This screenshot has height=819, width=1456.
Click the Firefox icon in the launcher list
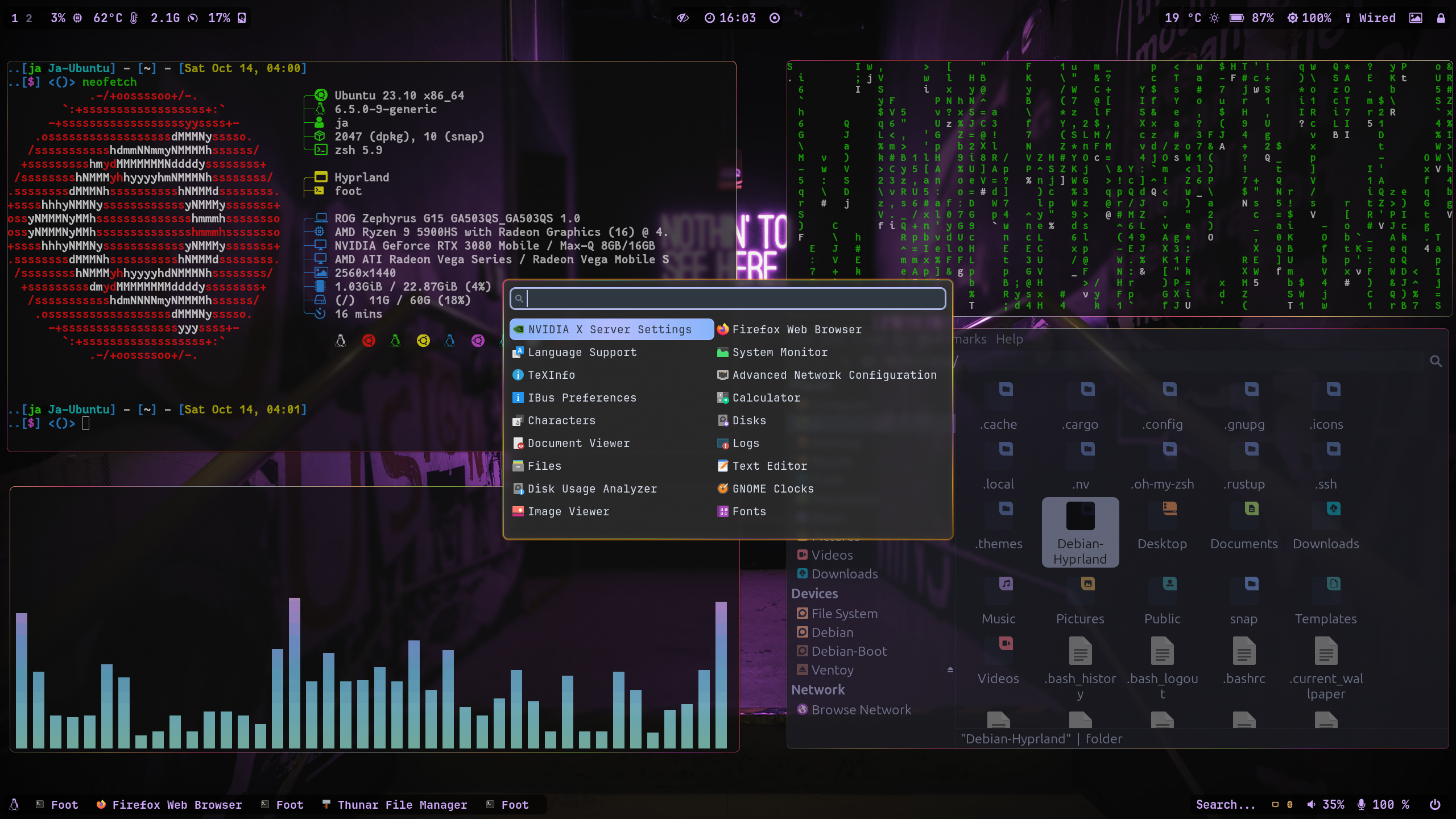click(x=723, y=329)
